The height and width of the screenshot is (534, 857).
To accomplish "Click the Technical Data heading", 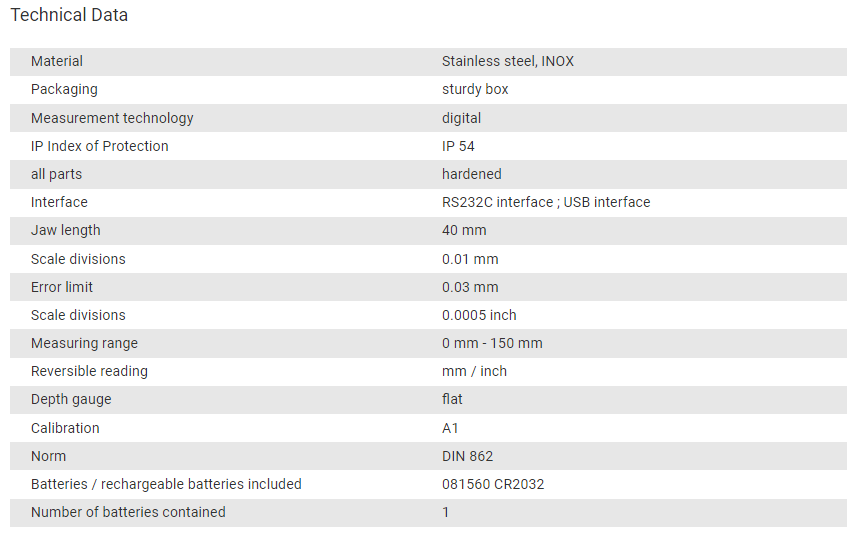I will point(69,15).
